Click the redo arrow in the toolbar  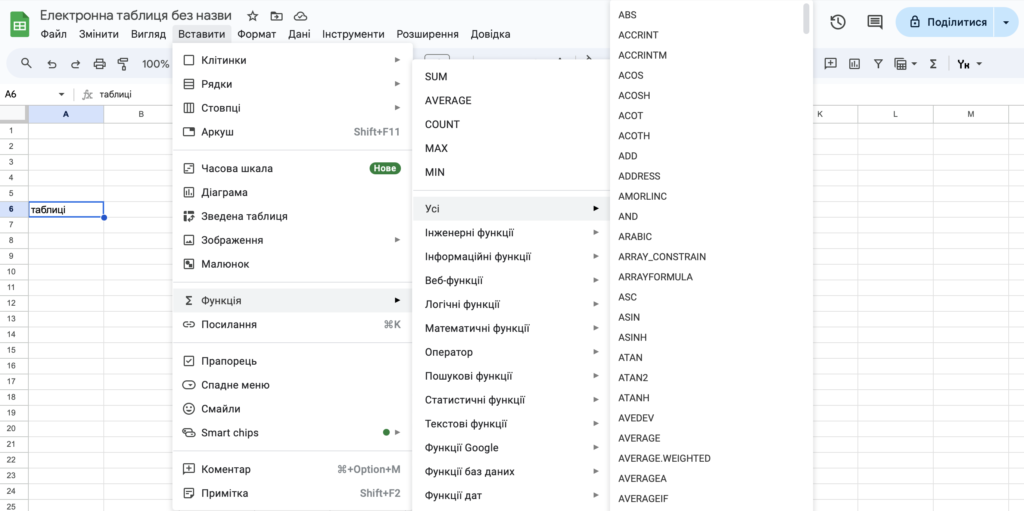(x=76, y=63)
